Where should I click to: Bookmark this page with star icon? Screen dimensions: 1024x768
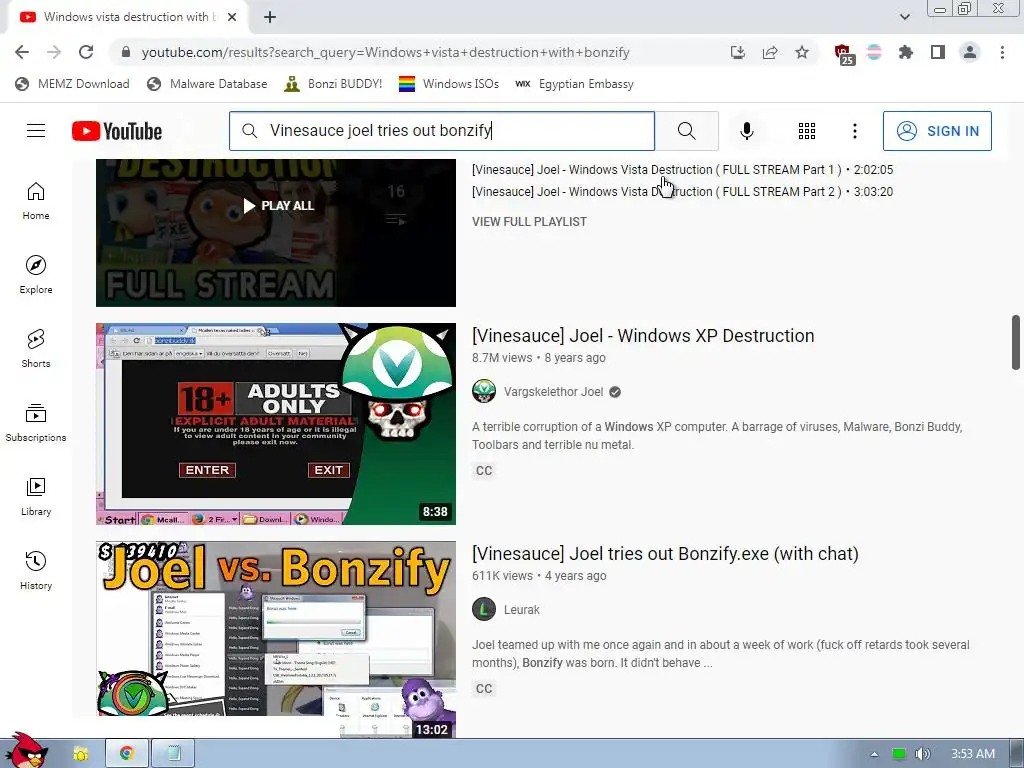tap(802, 52)
